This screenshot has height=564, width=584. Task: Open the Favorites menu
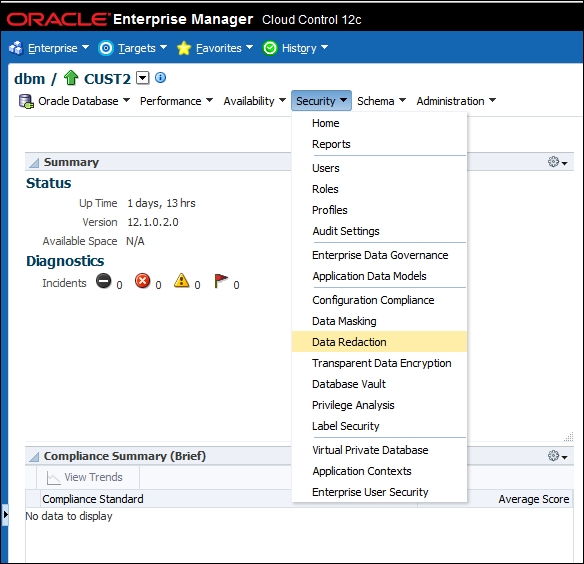point(225,48)
